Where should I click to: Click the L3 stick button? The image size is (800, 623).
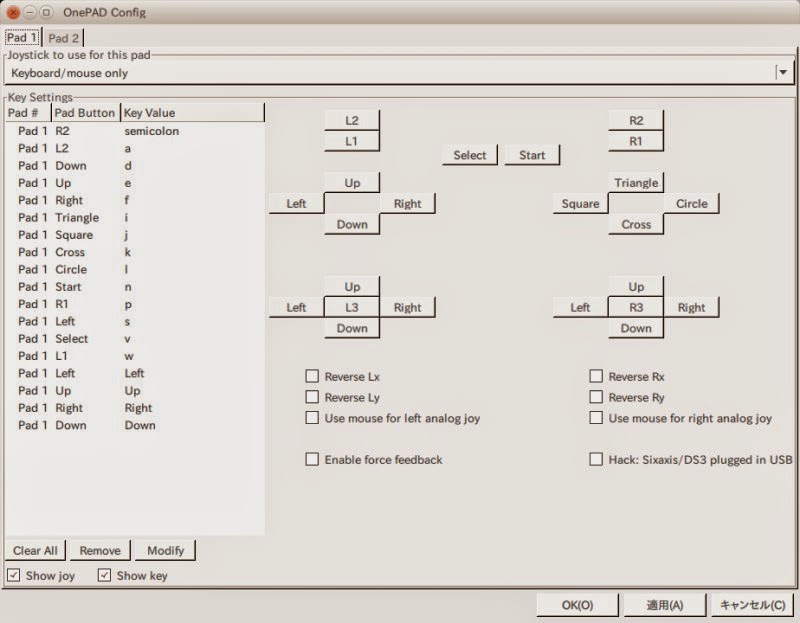(x=352, y=308)
